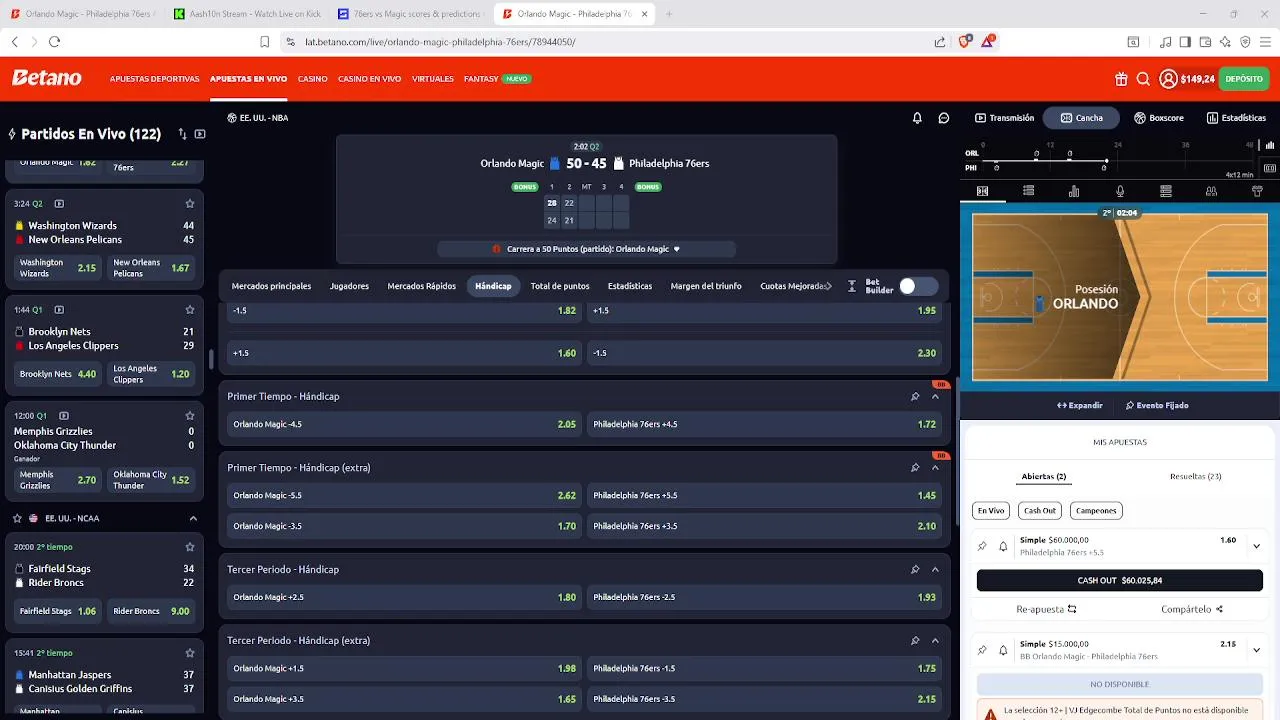Select the standings table icon in tracker toolbar
The image size is (1280, 720).
coord(1166,191)
